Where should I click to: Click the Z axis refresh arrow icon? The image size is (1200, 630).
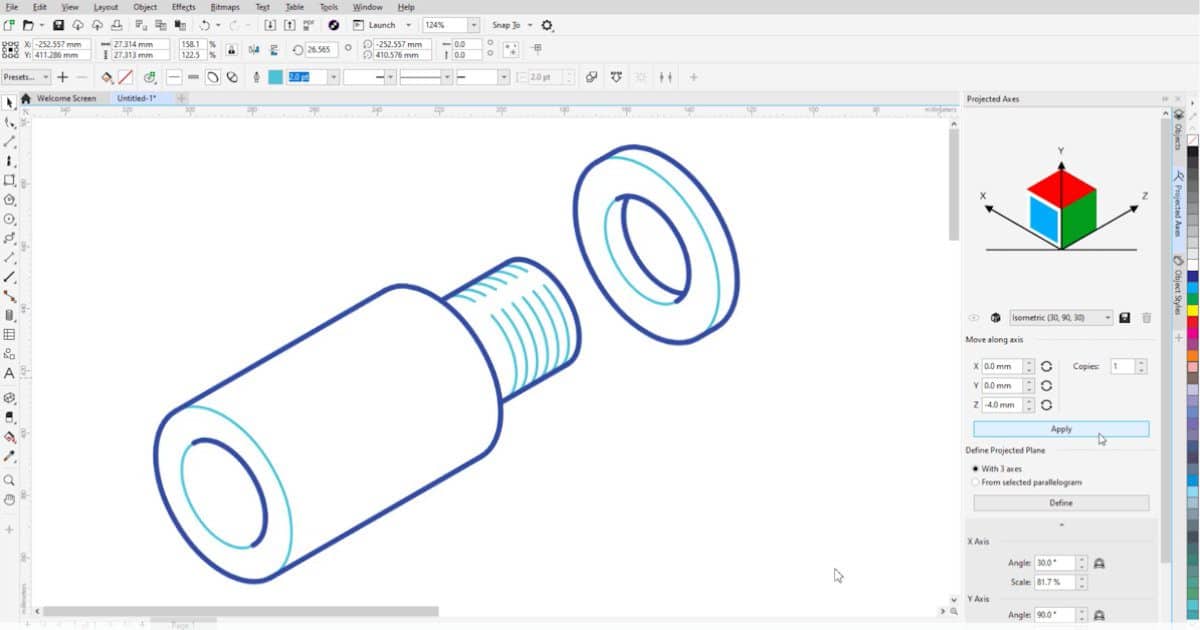(1048, 404)
